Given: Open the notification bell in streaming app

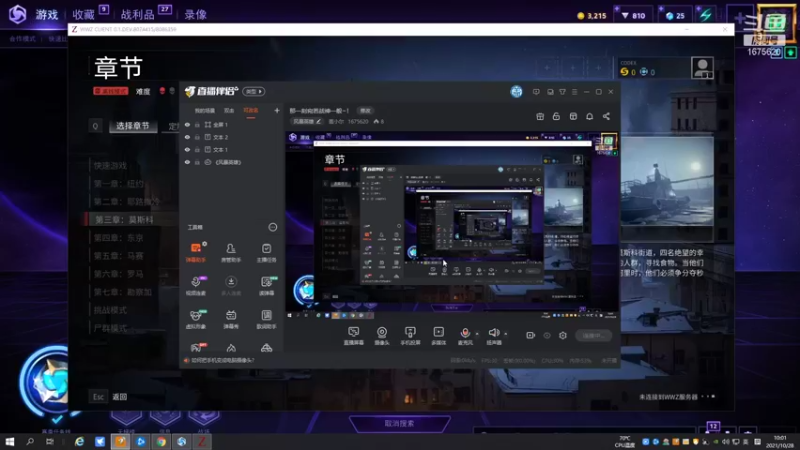Looking at the screenshot, I should [x=589, y=116].
